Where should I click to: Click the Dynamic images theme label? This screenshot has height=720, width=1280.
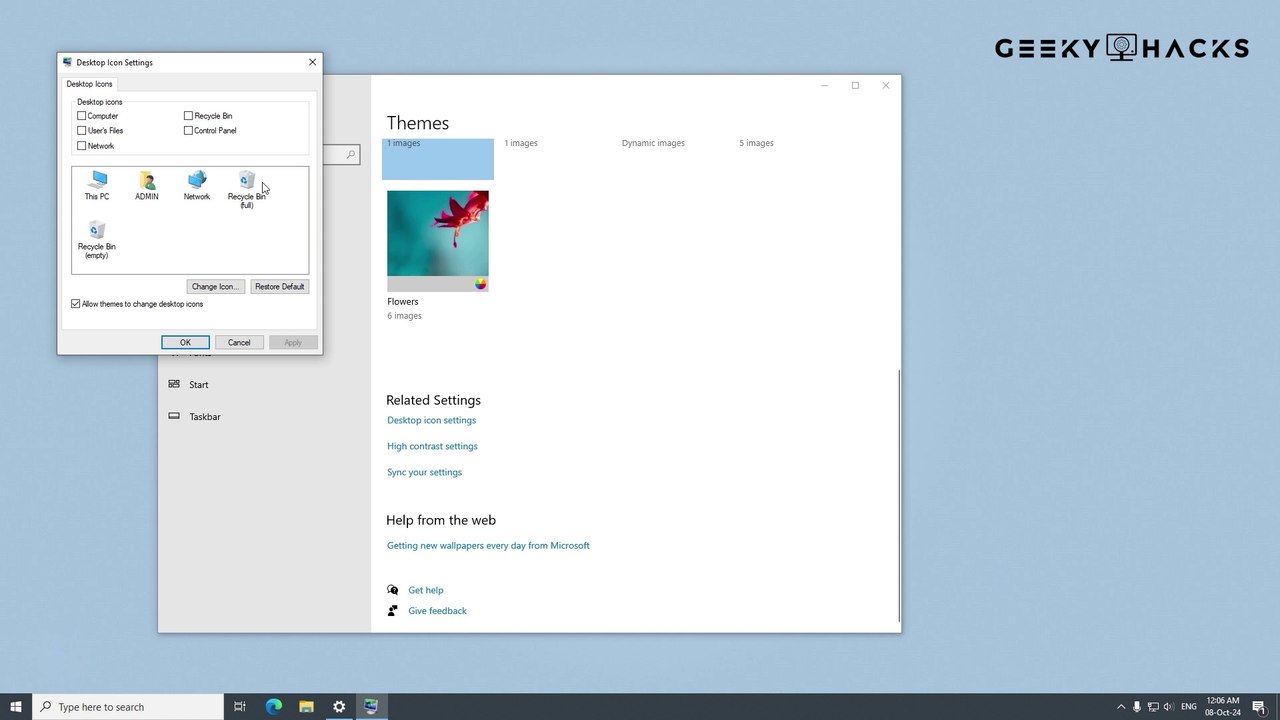(x=653, y=143)
